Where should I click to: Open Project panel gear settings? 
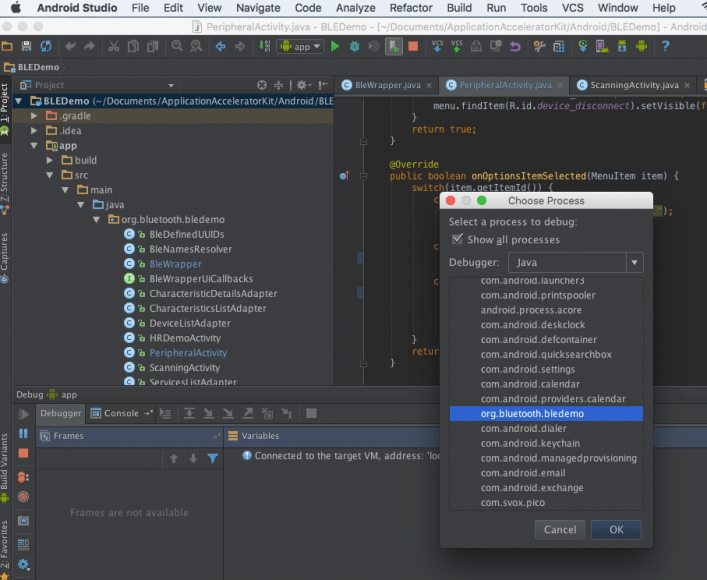pyautogui.click(x=303, y=85)
